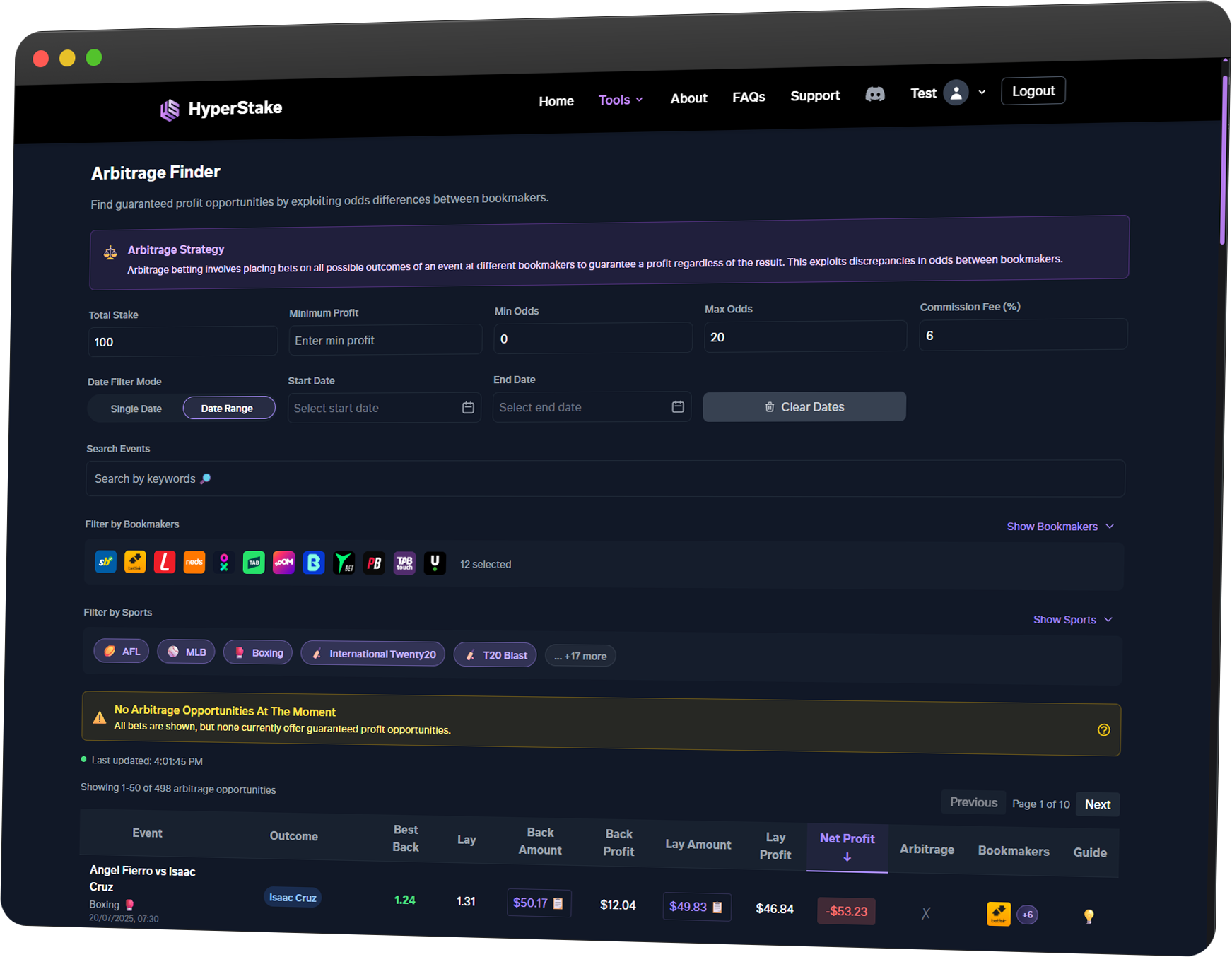
Task: Open the Discord link icon
Action: [875, 94]
